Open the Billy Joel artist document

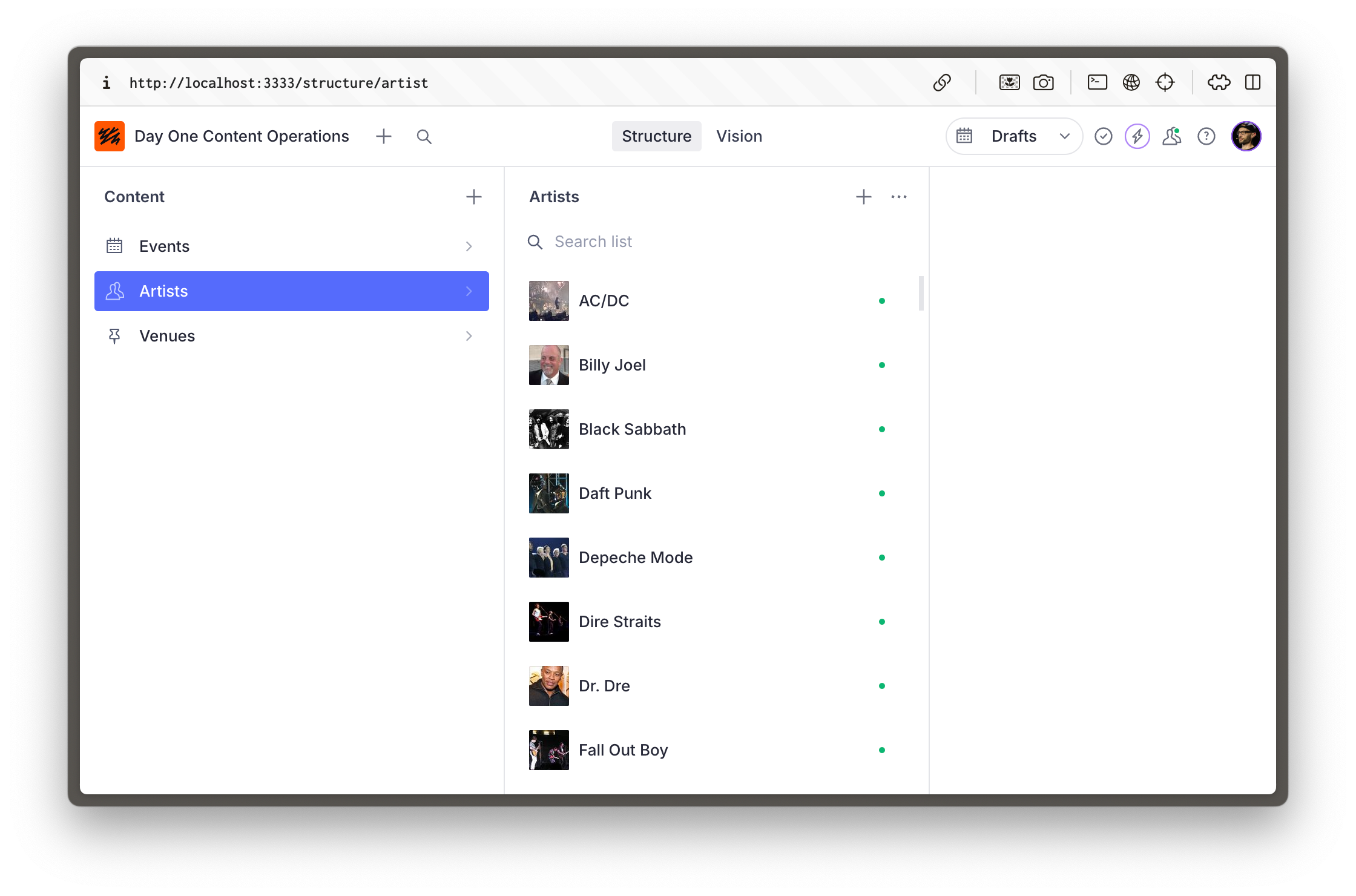[x=717, y=365]
